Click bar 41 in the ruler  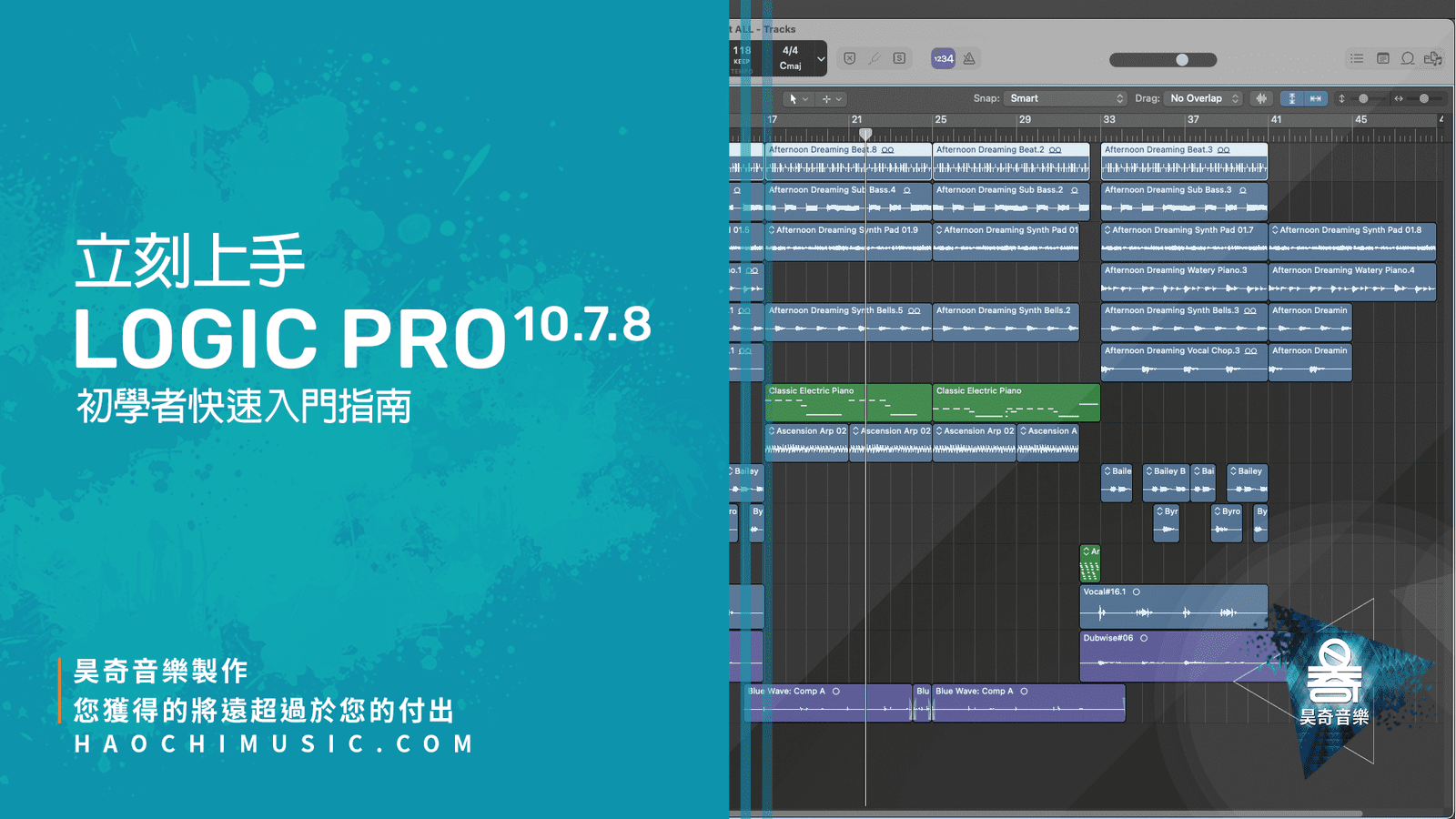tap(1276, 119)
